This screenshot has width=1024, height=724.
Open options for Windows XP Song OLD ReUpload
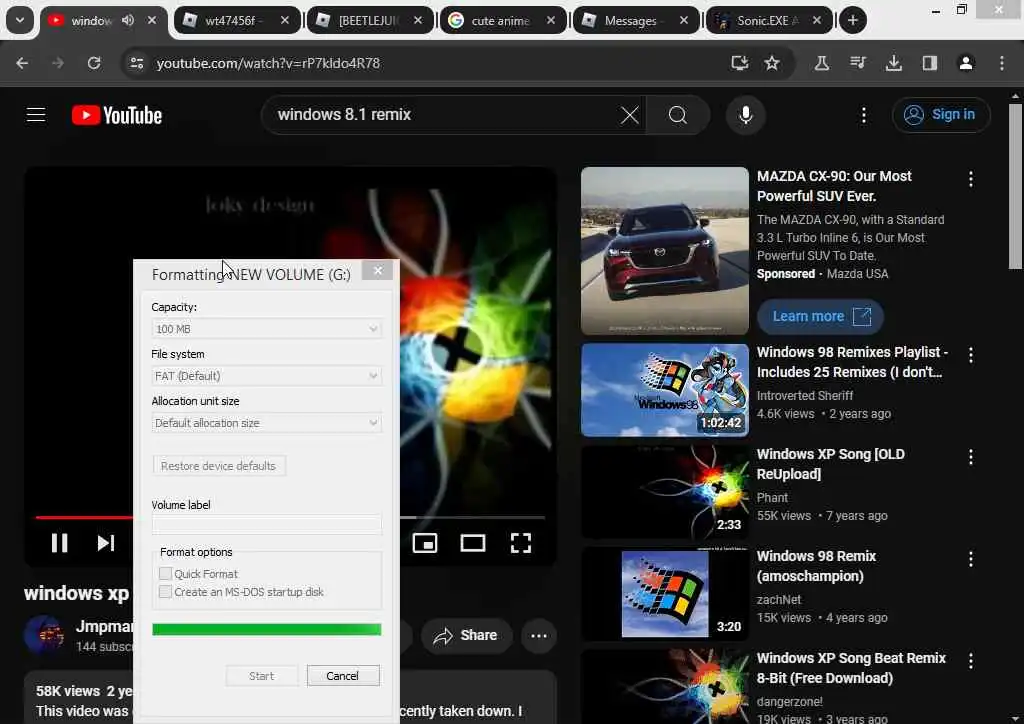point(971,456)
